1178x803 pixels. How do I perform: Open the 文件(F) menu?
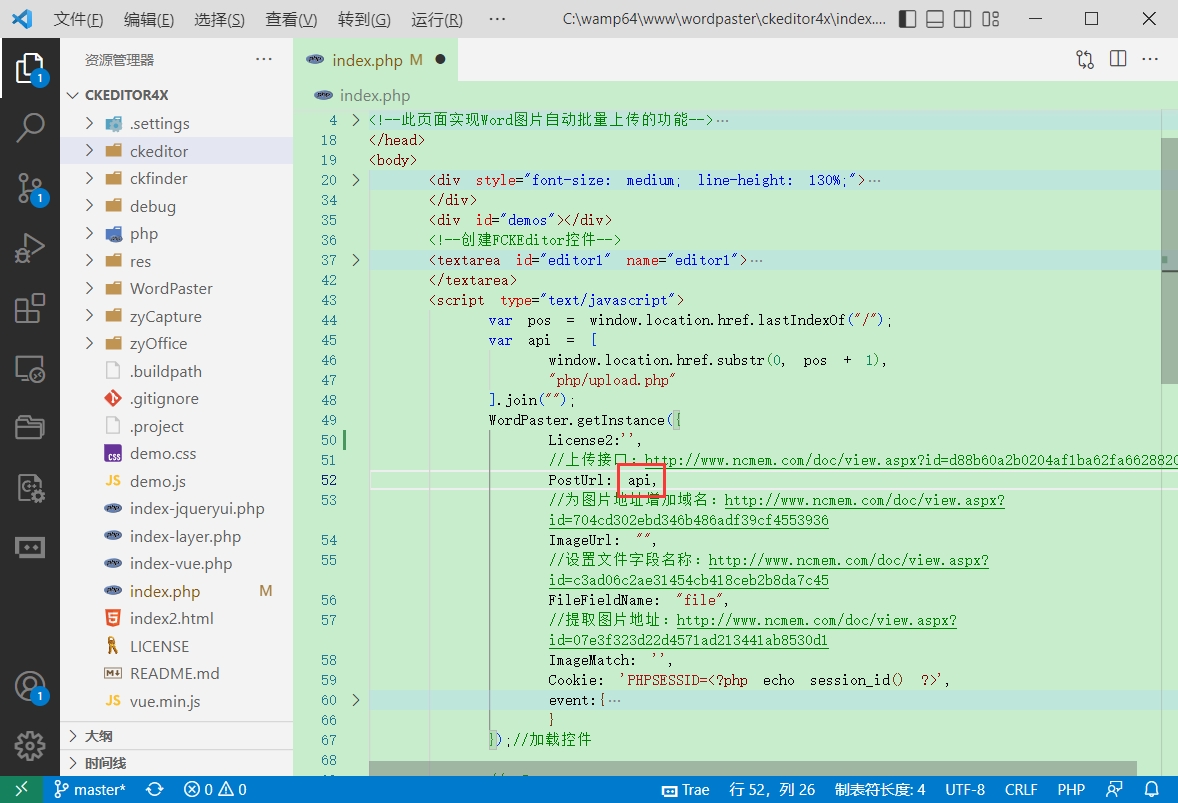78,20
